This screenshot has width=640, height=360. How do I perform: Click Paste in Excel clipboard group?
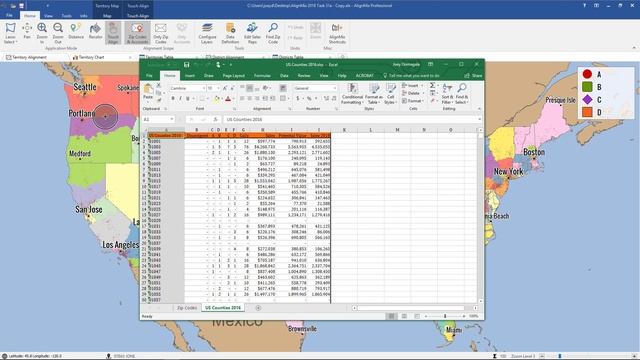[x=148, y=92]
